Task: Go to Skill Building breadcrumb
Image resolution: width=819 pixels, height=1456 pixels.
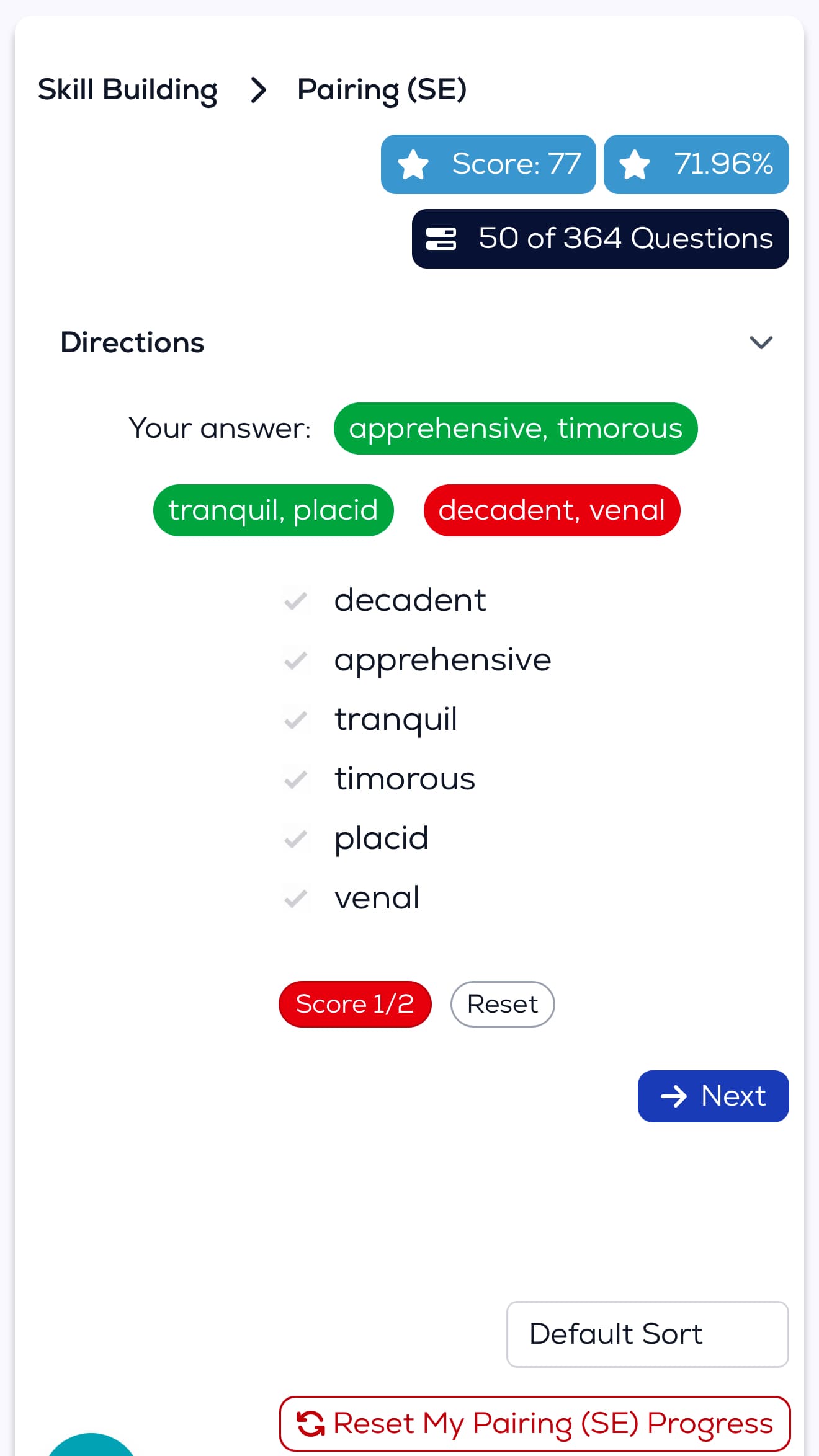Action: coord(128,90)
